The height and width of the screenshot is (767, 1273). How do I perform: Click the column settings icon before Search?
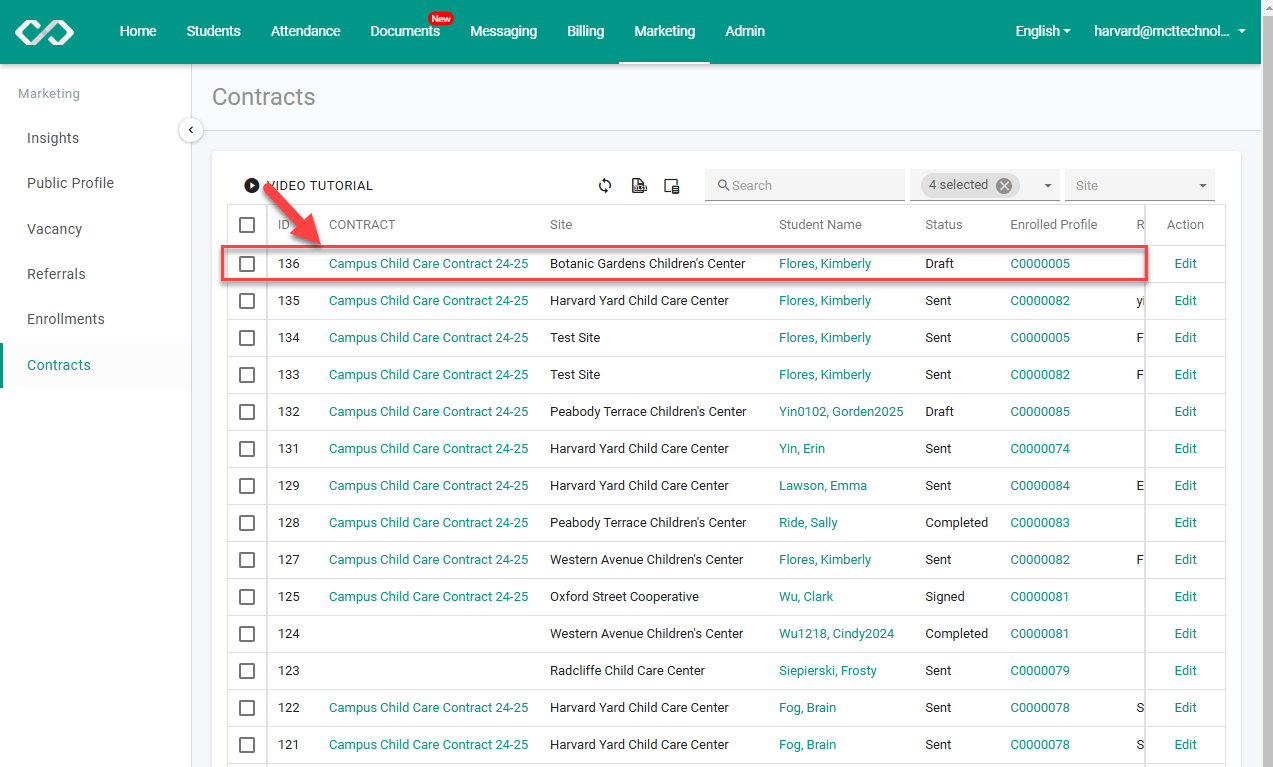(672, 186)
